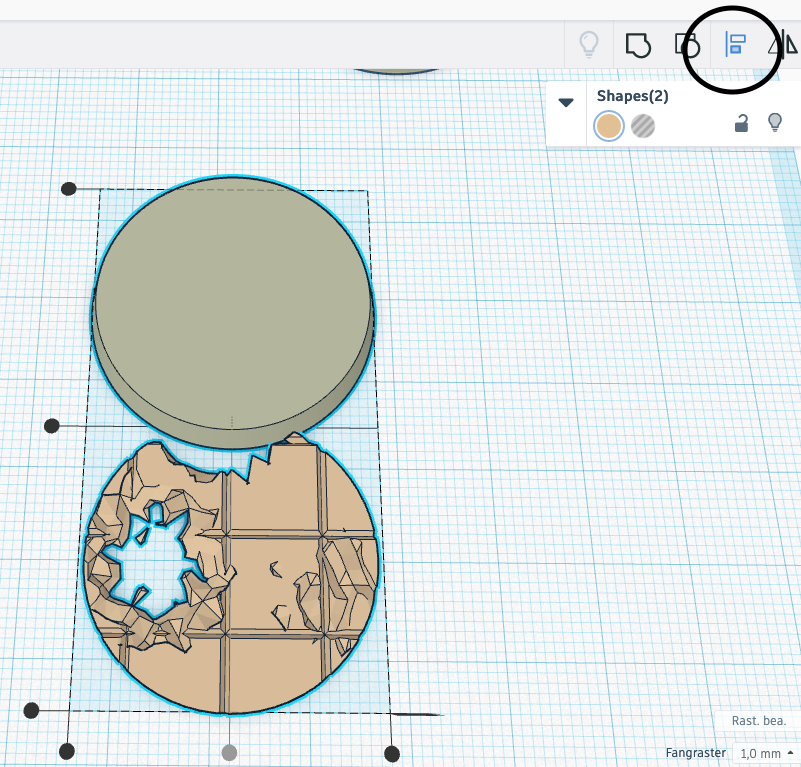Click the Rast. bea. button
The image size is (801, 767).
pos(758,720)
